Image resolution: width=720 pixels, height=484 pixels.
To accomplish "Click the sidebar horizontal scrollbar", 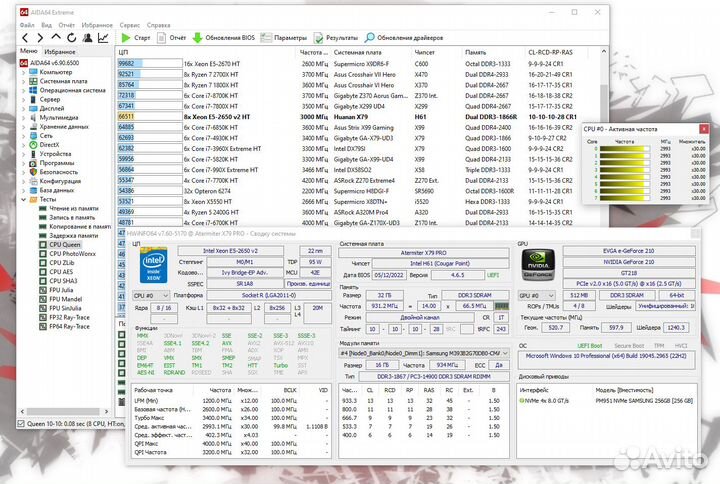I will (x=63, y=411).
